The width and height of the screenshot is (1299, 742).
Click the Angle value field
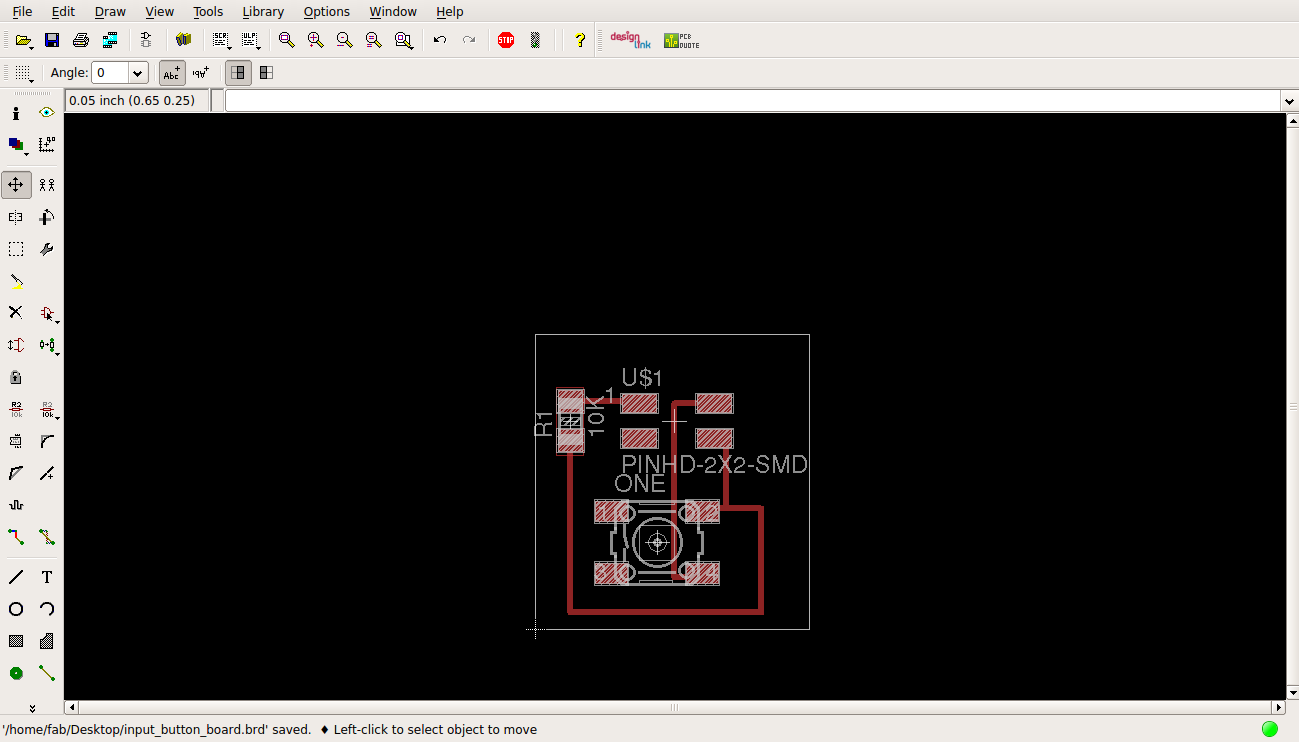(x=110, y=73)
